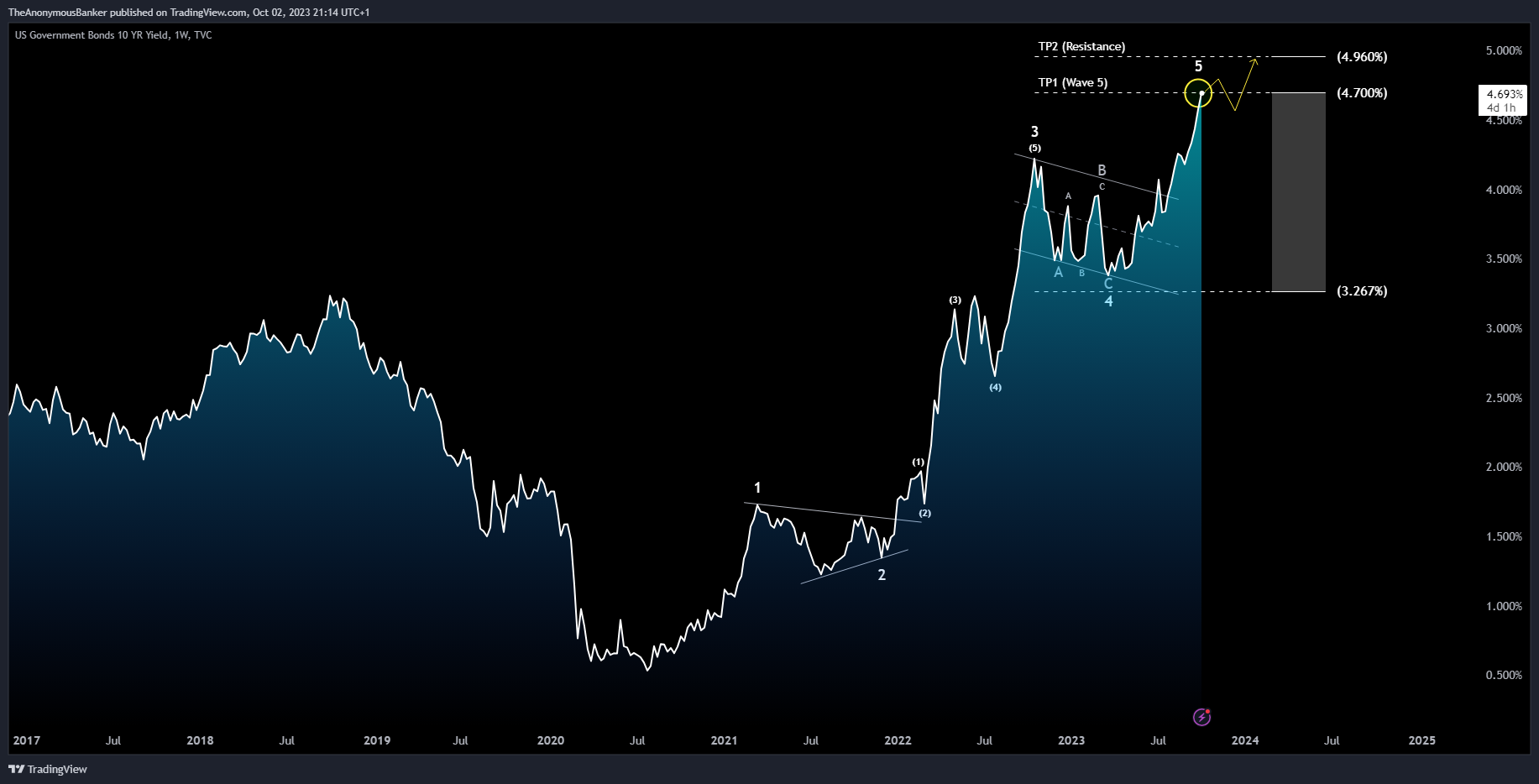Select the (5) sub-wave label under wave 3
Screen dimensions: 1539x784
pyautogui.click(x=1034, y=148)
